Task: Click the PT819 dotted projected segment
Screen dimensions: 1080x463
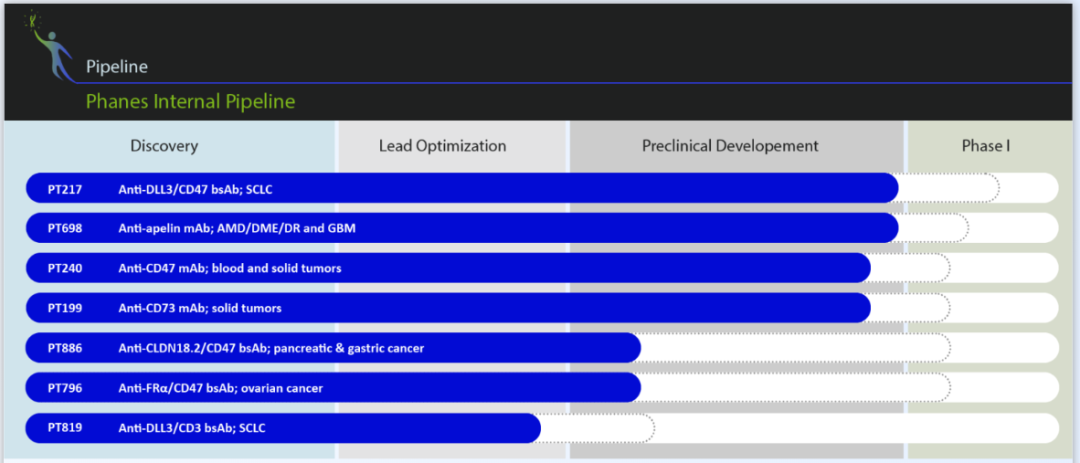Action: 598,428
